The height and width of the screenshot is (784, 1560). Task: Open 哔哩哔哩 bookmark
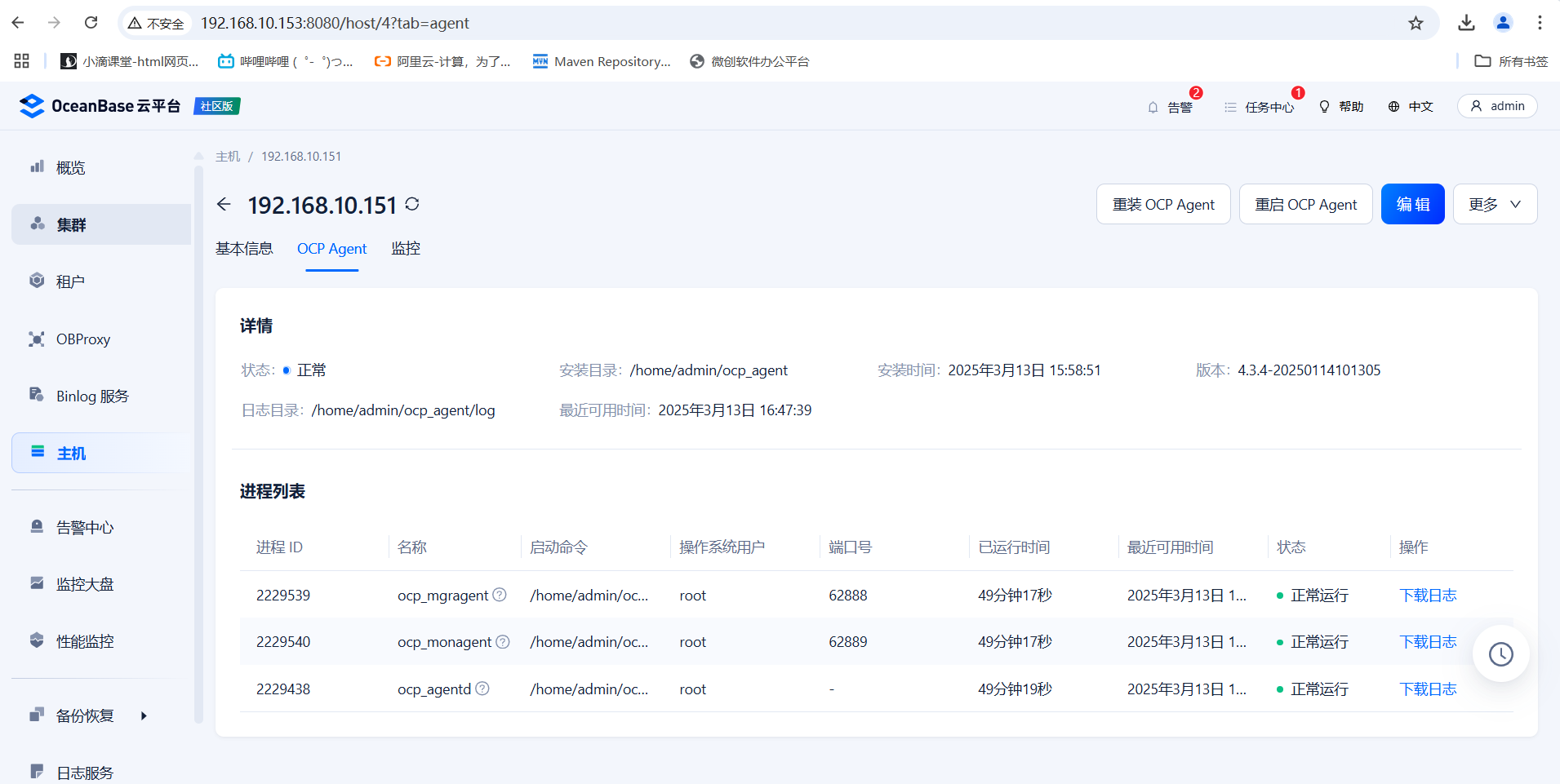tap(286, 61)
